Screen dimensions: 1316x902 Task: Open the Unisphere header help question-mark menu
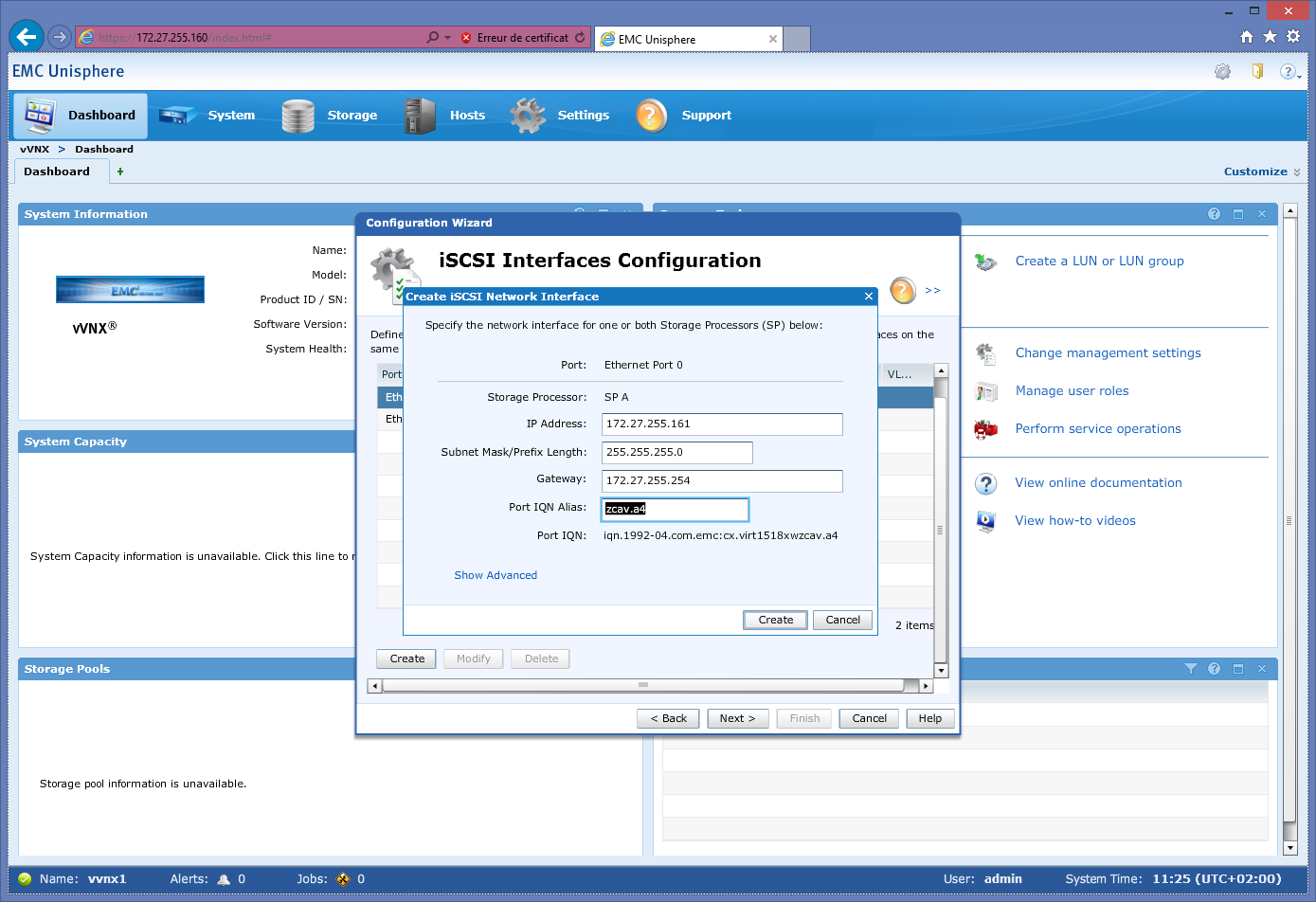[x=1289, y=71]
